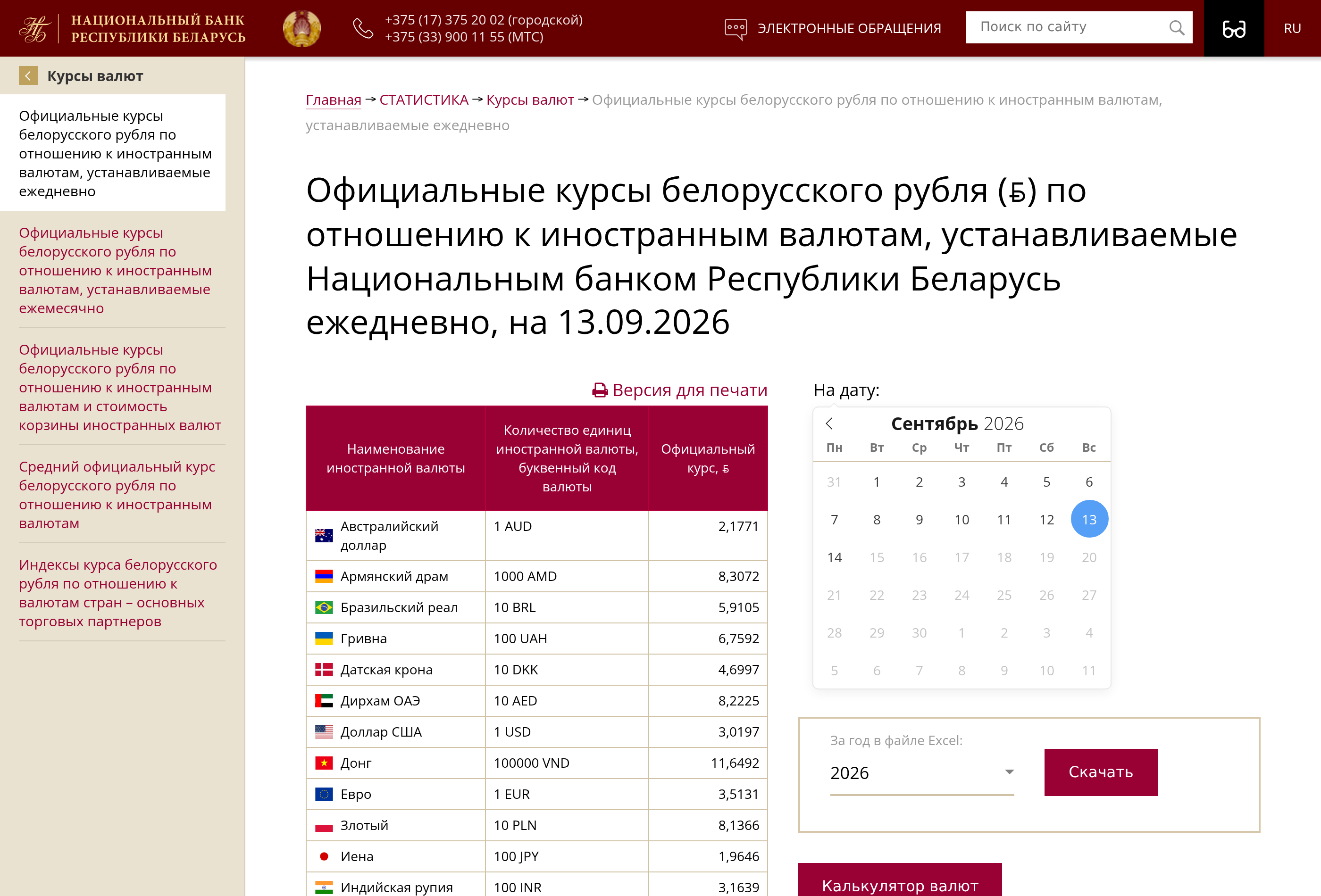
Task: Open the RU language selector
Action: tap(1292, 28)
